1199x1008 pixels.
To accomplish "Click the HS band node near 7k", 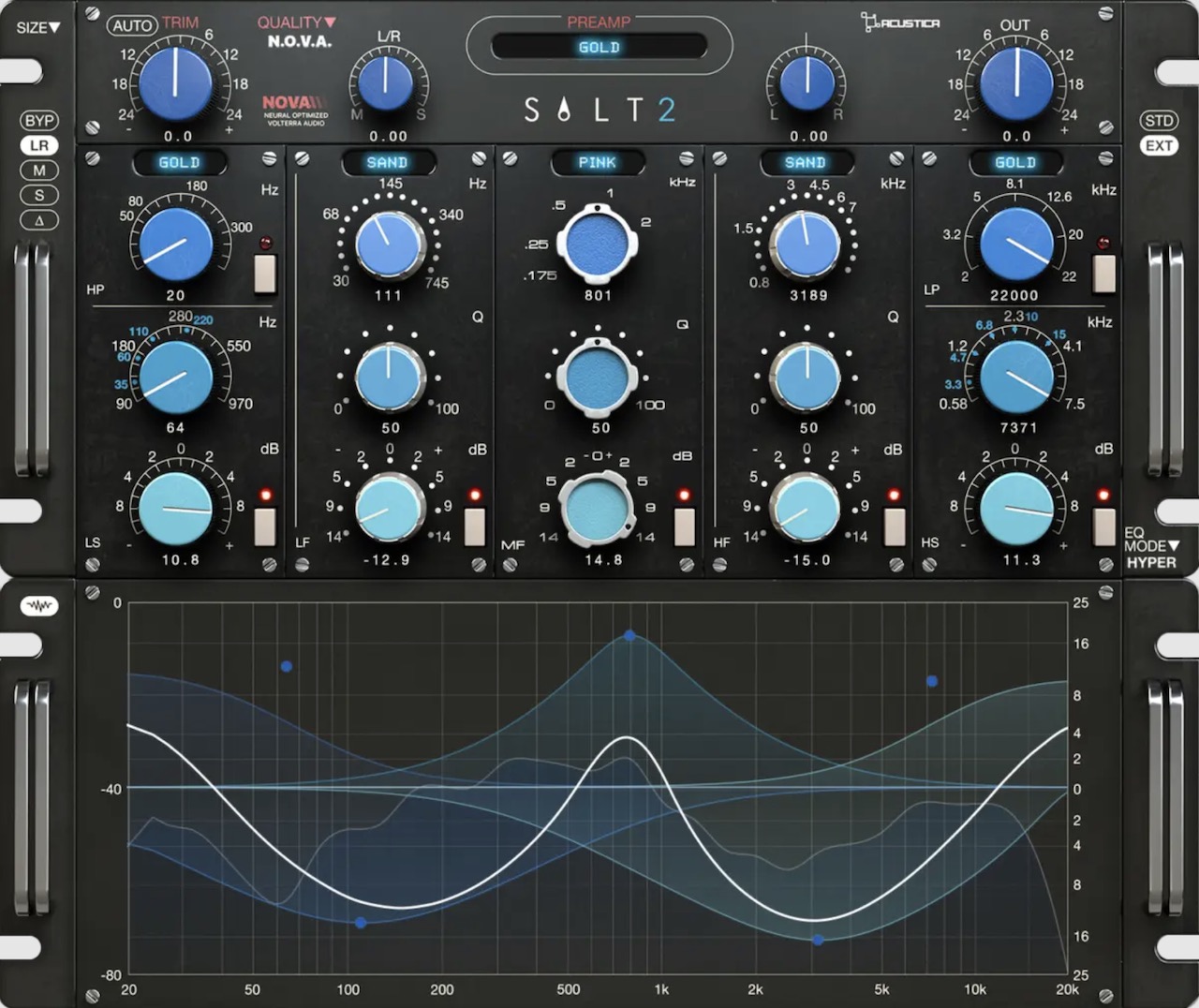I will [932, 681].
